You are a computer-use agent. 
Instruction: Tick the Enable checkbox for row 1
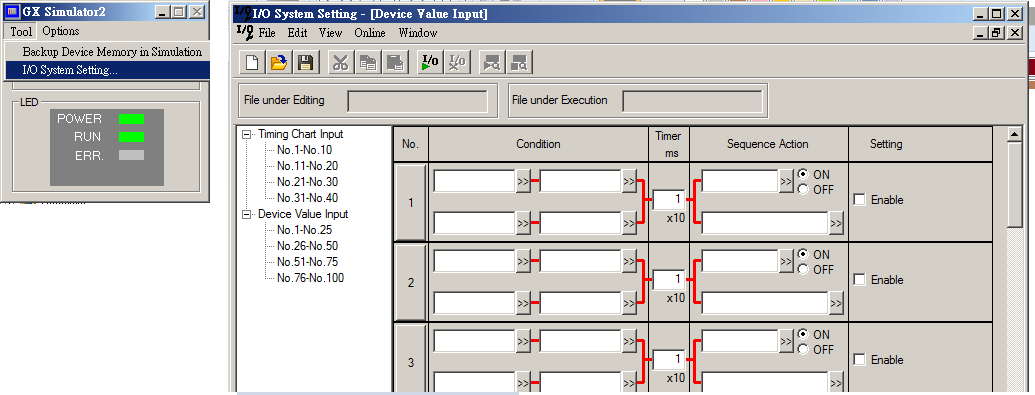[859, 199]
